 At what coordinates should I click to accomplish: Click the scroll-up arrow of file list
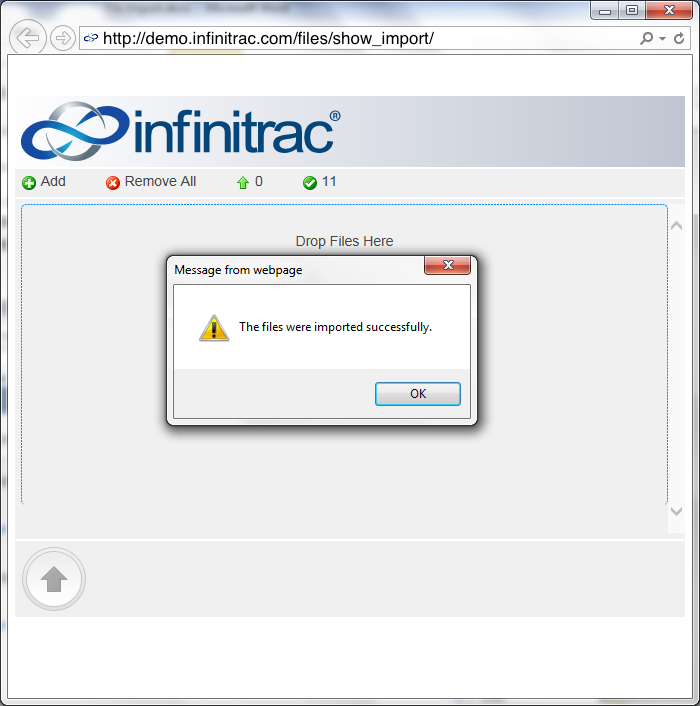coord(677,226)
